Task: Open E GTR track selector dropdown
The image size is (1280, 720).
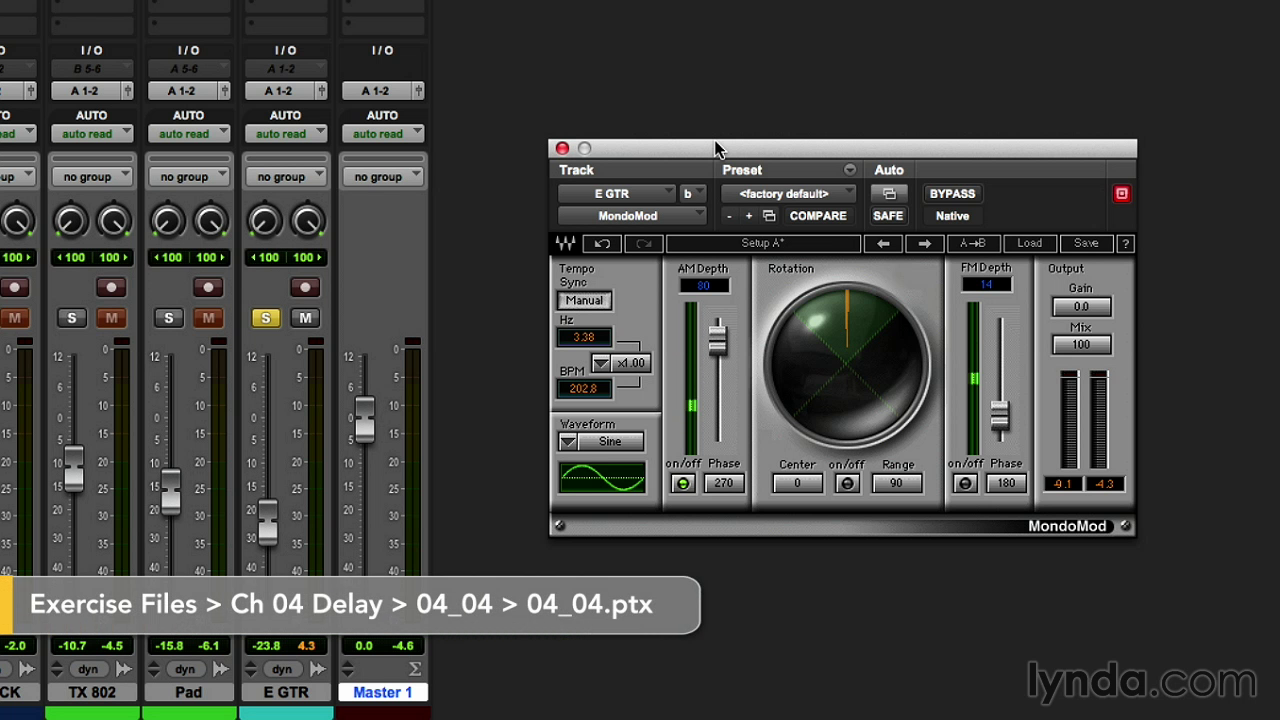Action: (x=617, y=194)
